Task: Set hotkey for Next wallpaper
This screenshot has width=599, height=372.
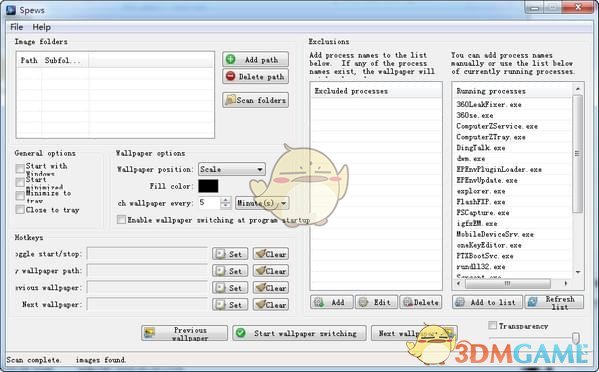Action: pos(230,304)
